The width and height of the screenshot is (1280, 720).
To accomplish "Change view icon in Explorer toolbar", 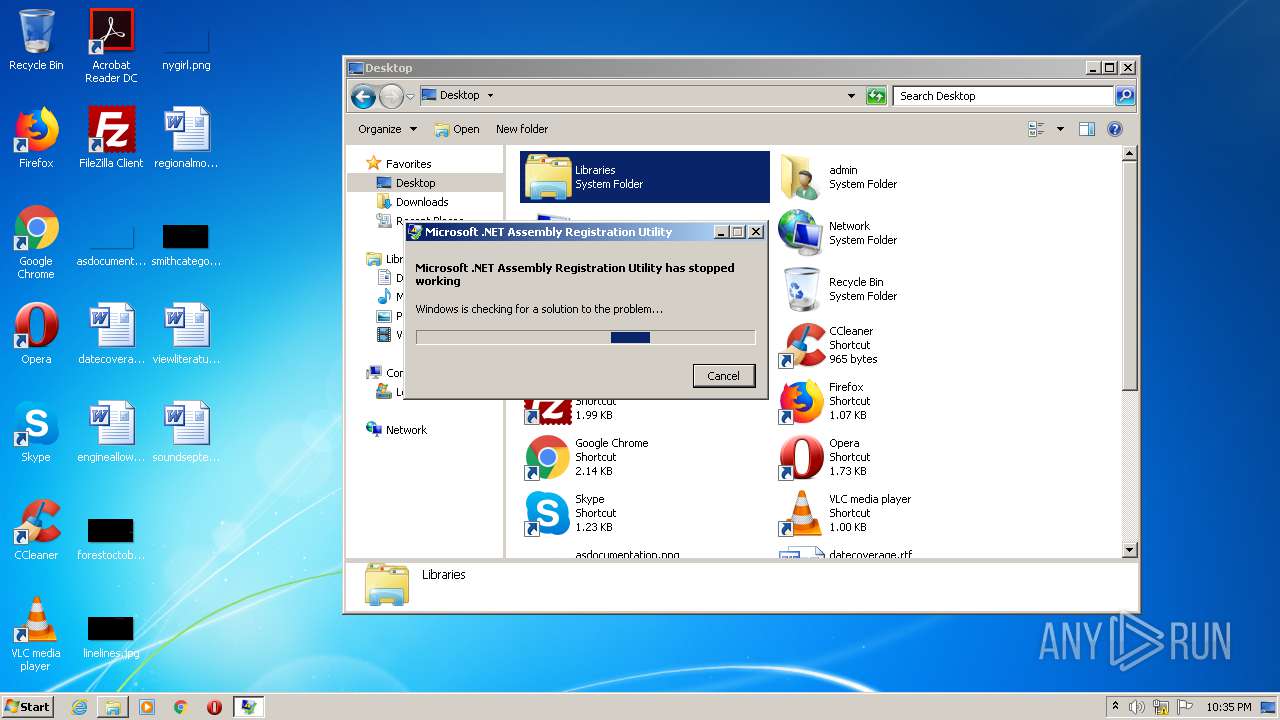I will 1036,129.
